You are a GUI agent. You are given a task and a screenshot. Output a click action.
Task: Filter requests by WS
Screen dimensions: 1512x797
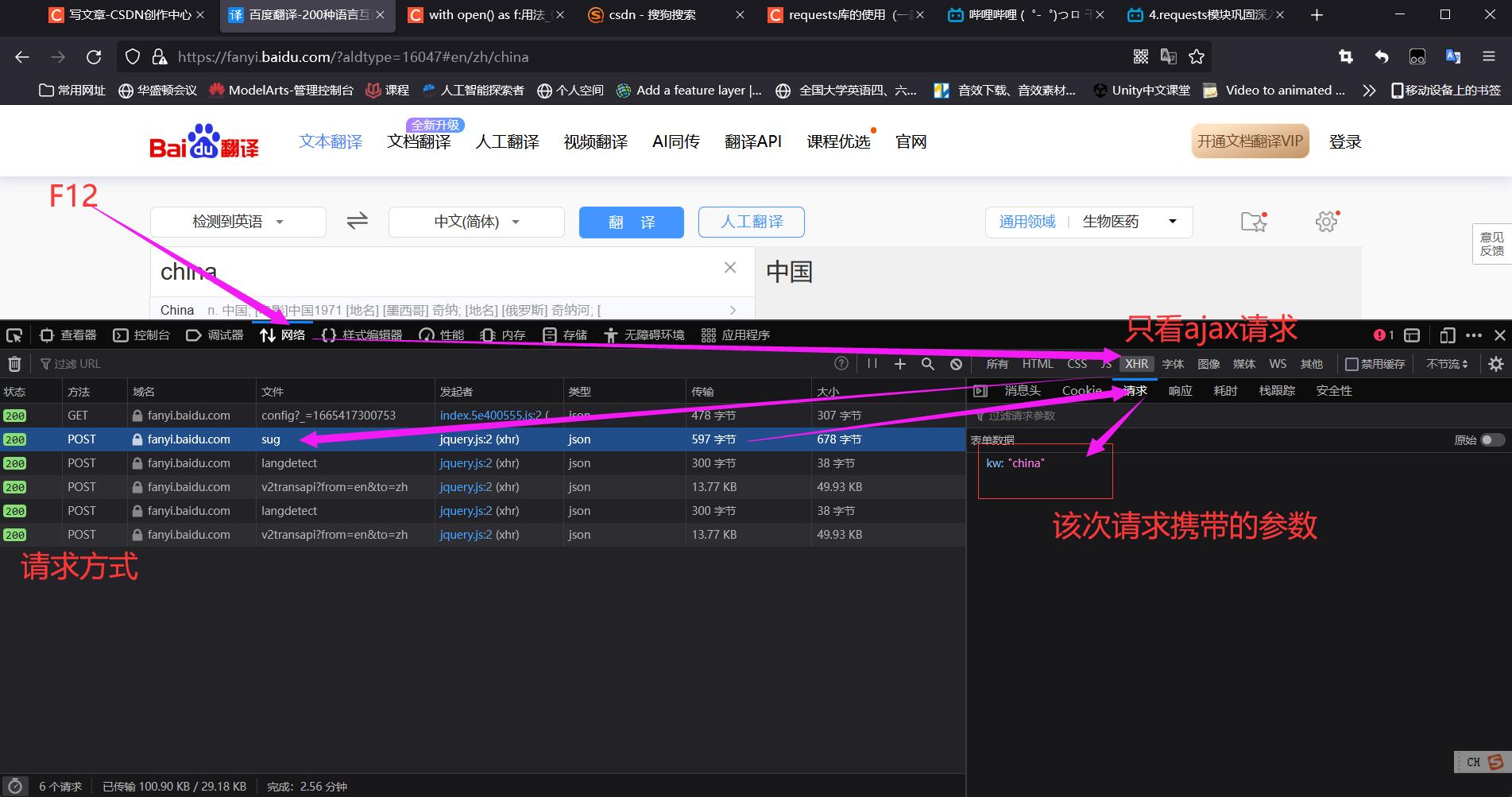pyautogui.click(x=1278, y=364)
